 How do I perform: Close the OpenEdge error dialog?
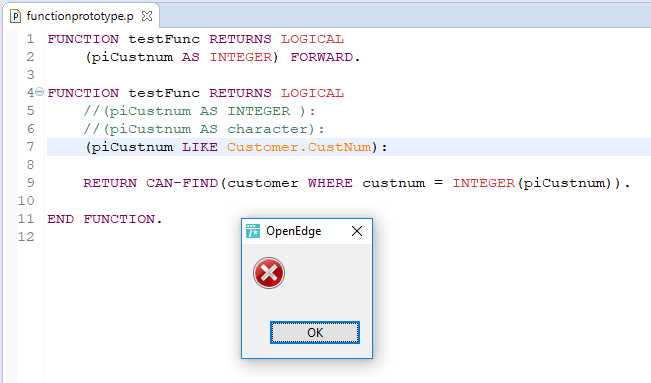(x=357, y=231)
